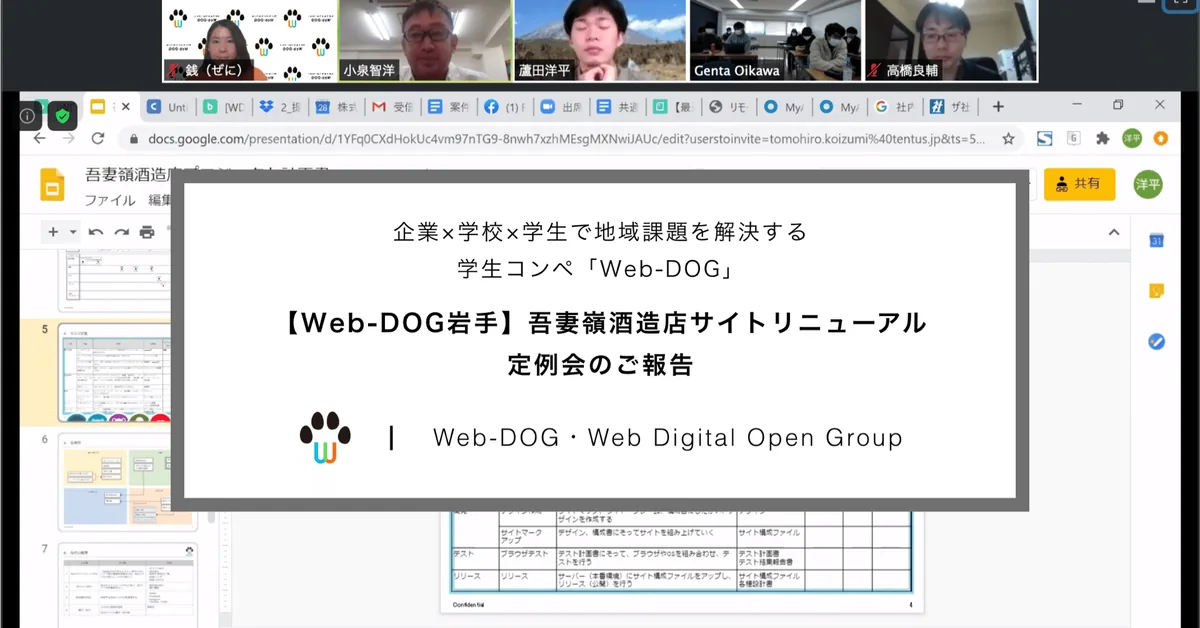Go back in browser history
The height and width of the screenshot is (628, 1200).
coord(40,139)
